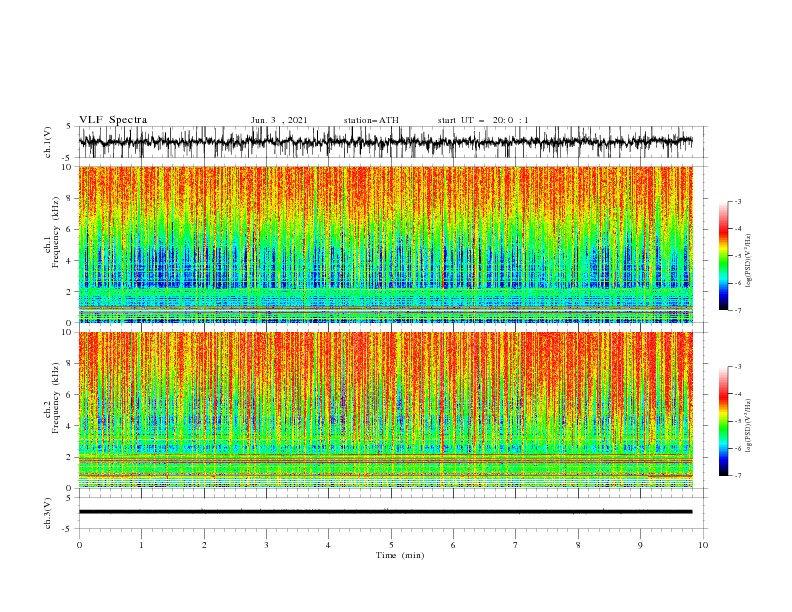The height and width of the screenshot is (612, 792).
Task: Click the "7" tick on the Time axis
Action: [x=516, y=545]
